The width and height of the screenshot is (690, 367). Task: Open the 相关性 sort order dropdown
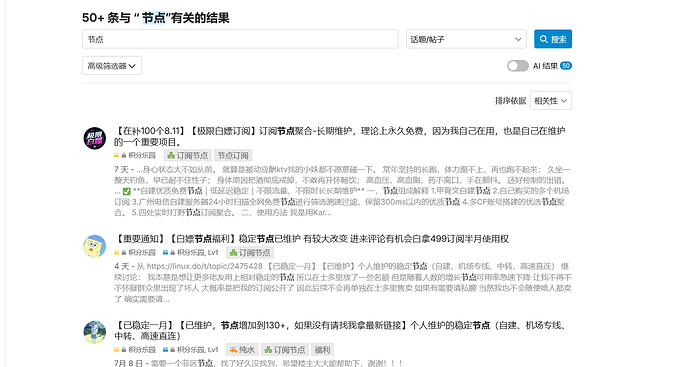point(551,101)
